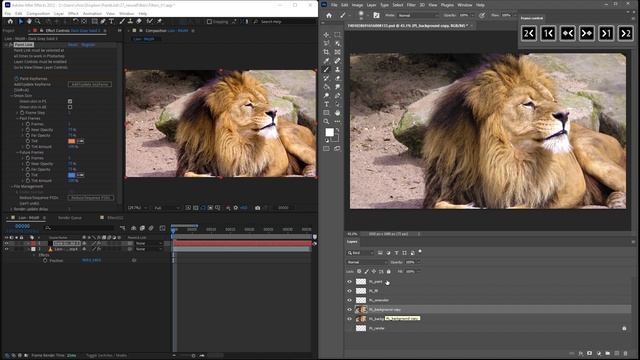Screen dimensions: 640x360
Task: Select the Eraser tool in Photoshop
Action: (x=337, y=78)
